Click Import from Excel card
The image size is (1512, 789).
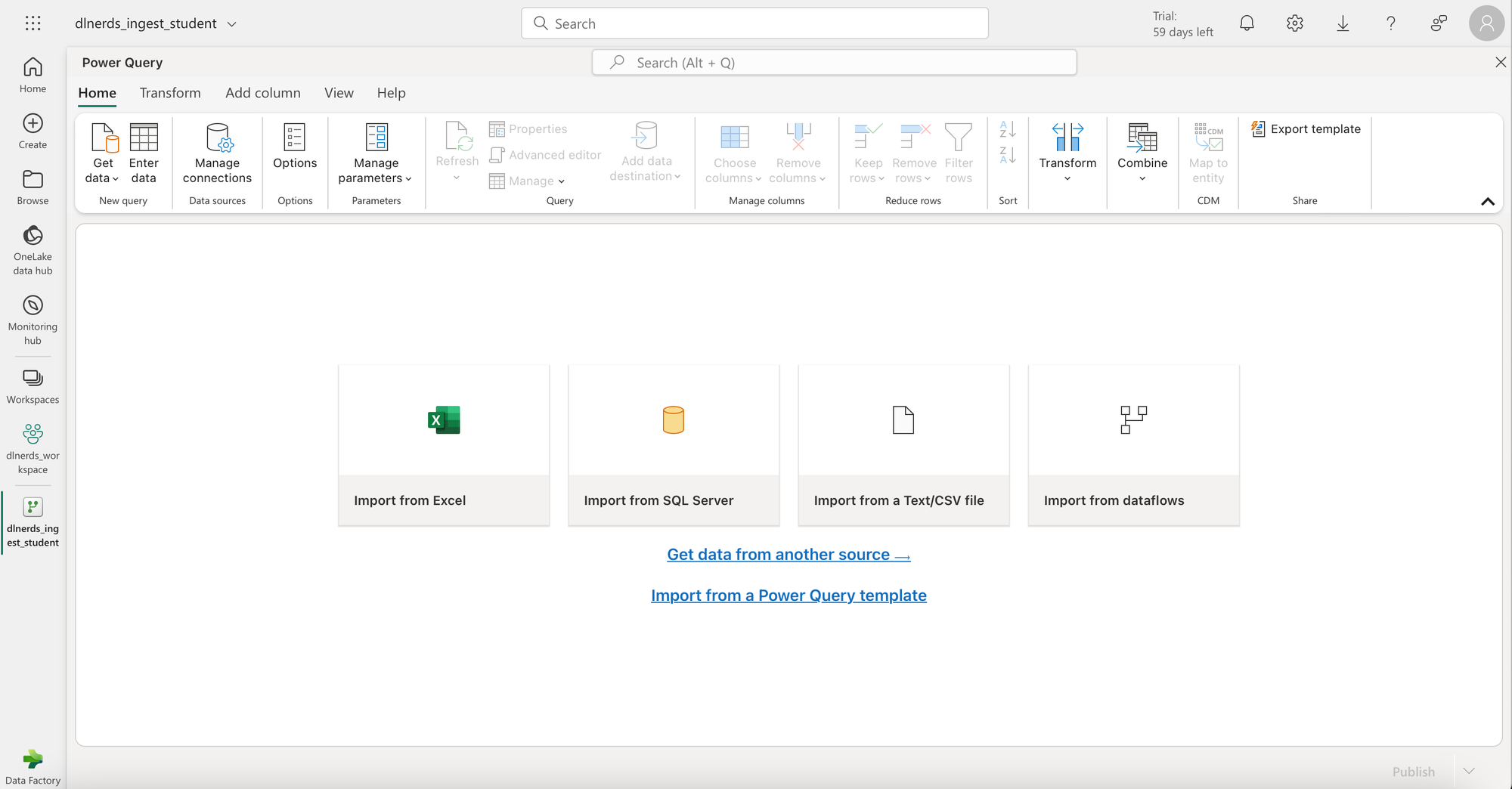tap(444, 445)
